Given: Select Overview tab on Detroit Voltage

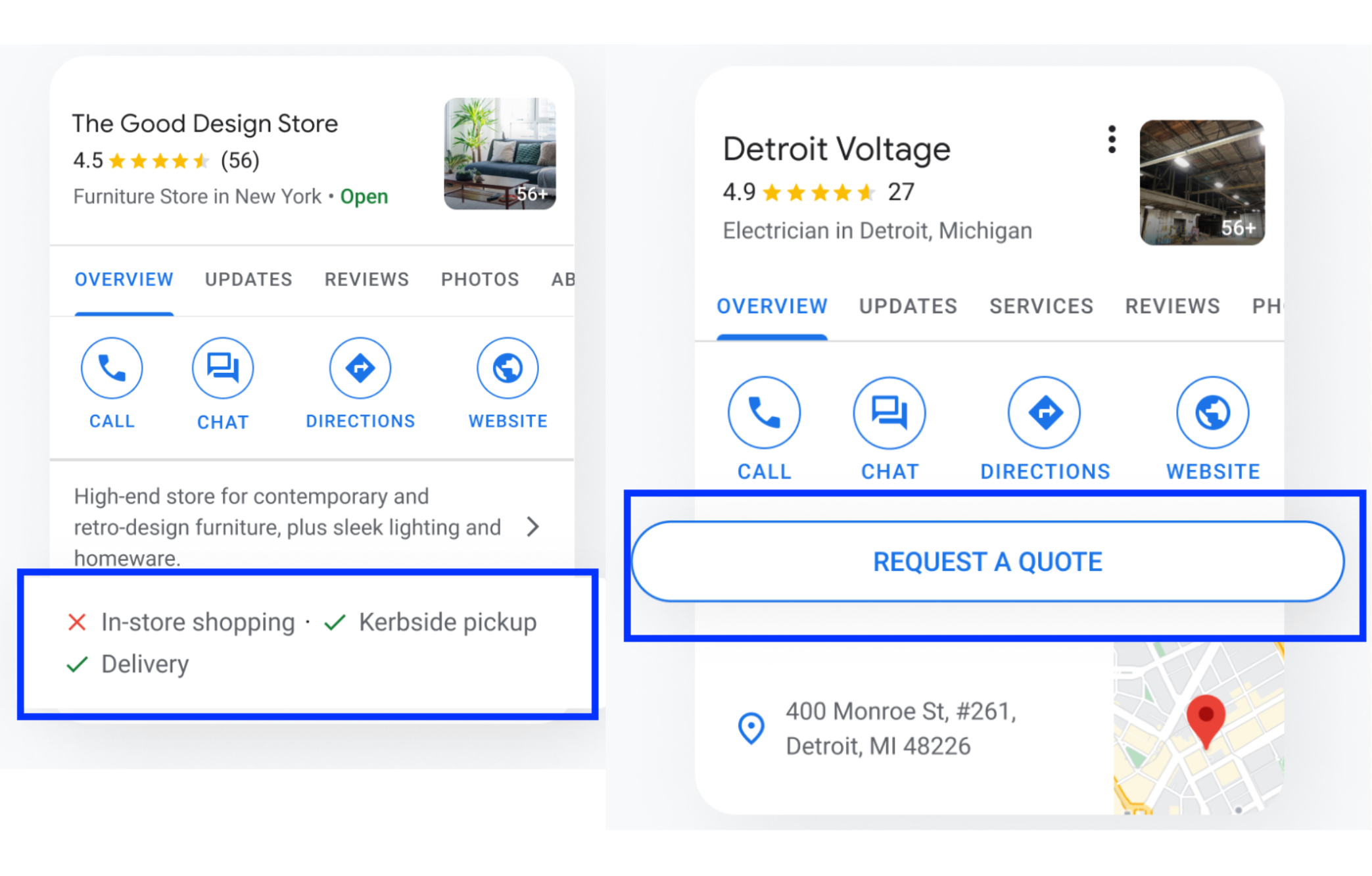Looking at the screenshot, I should (x=772, y=306).
